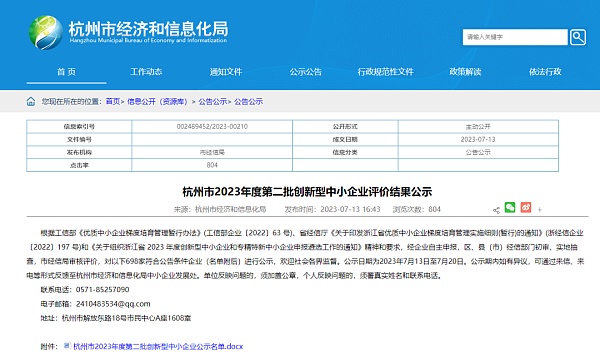Share via Weibo icon
This screenshot has height=361, width=600.
pyautogui.click(x=526, y=207)
